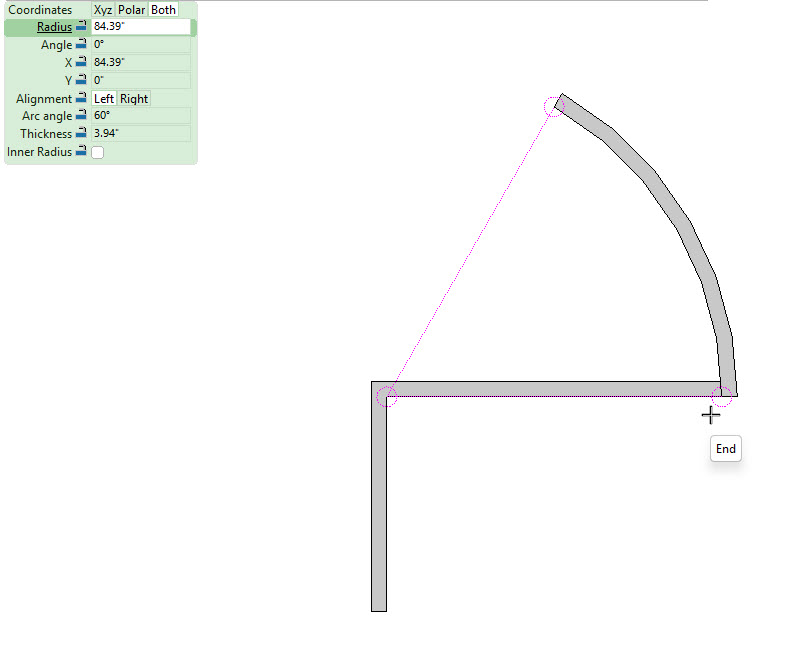Image resolution: width=800 pixels, height=646 pixels.
Task: Click the End tooltip label
Action: pos(726,449)
